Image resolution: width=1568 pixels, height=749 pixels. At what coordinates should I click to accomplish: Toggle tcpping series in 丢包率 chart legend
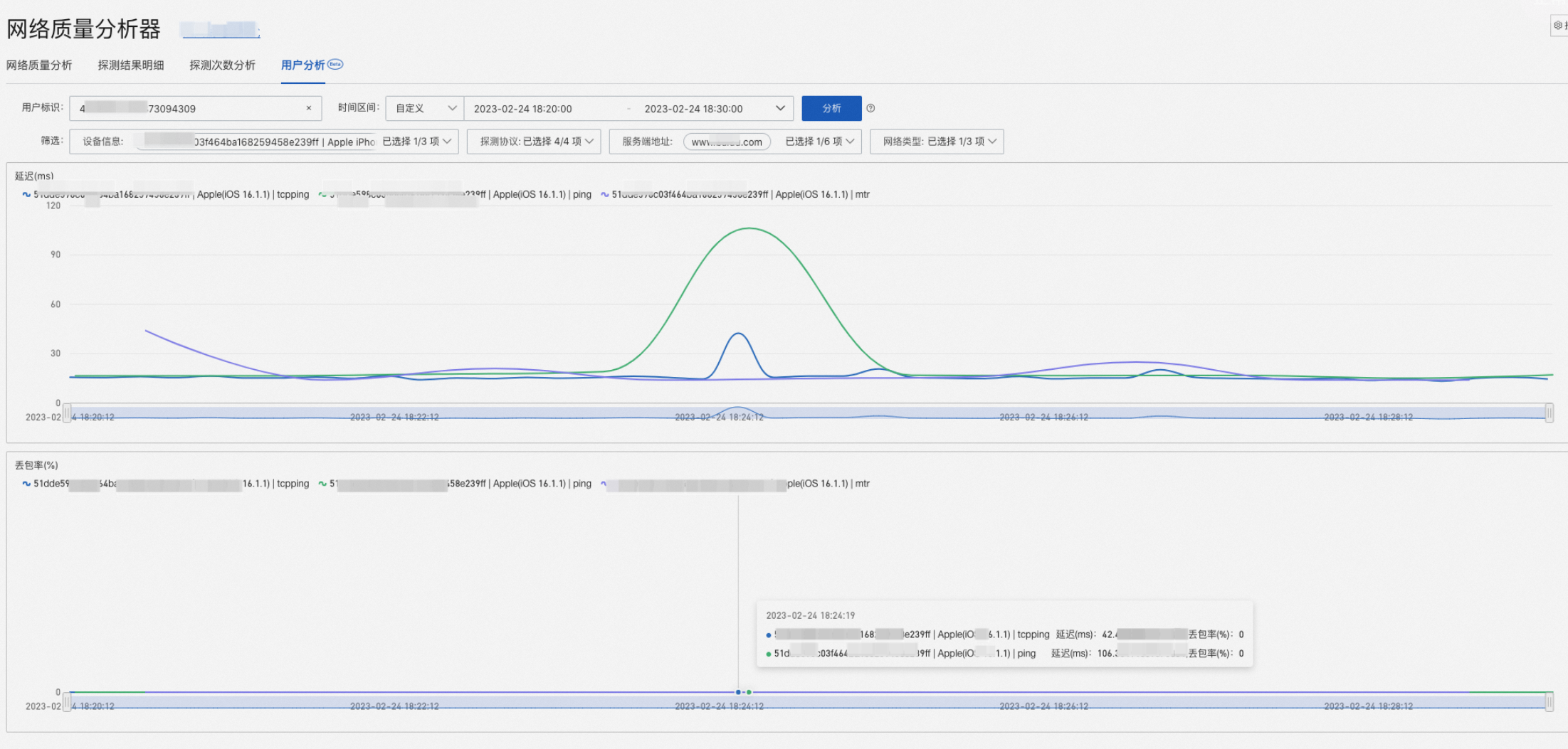click(166, 484)
